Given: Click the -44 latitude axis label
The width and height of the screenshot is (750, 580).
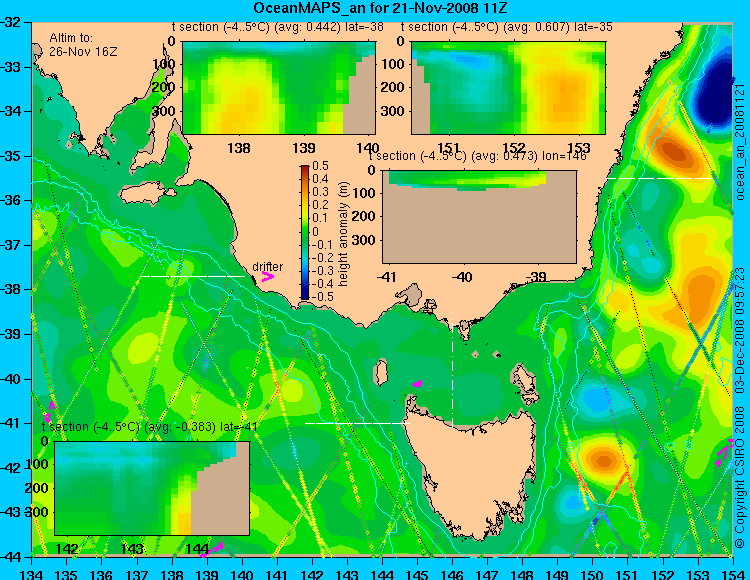Looking at the screenshot, I should 11,557.
